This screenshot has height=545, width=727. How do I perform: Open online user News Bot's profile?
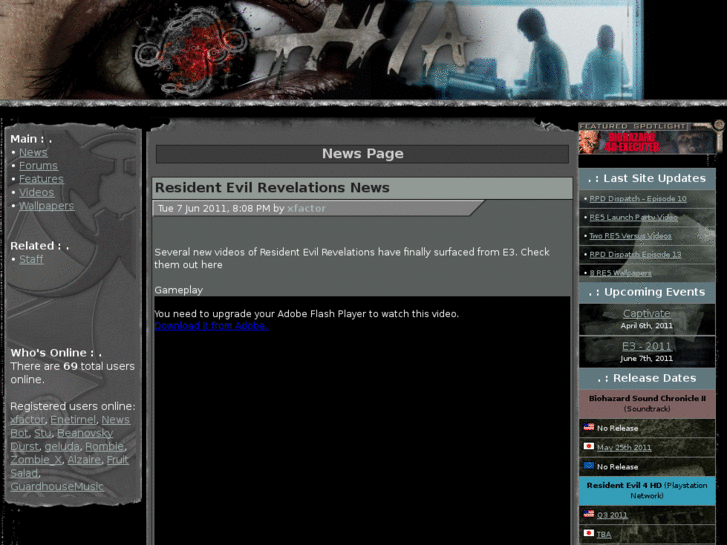[x=115, y=420]
